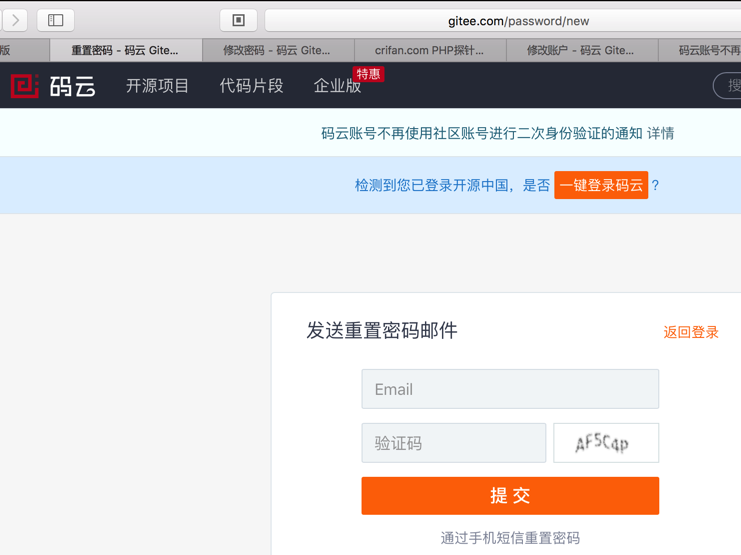The height and width of the screenshot is (555, 741).
Task: Click the 验证码 captcha input field
Action: pos(454,443)
